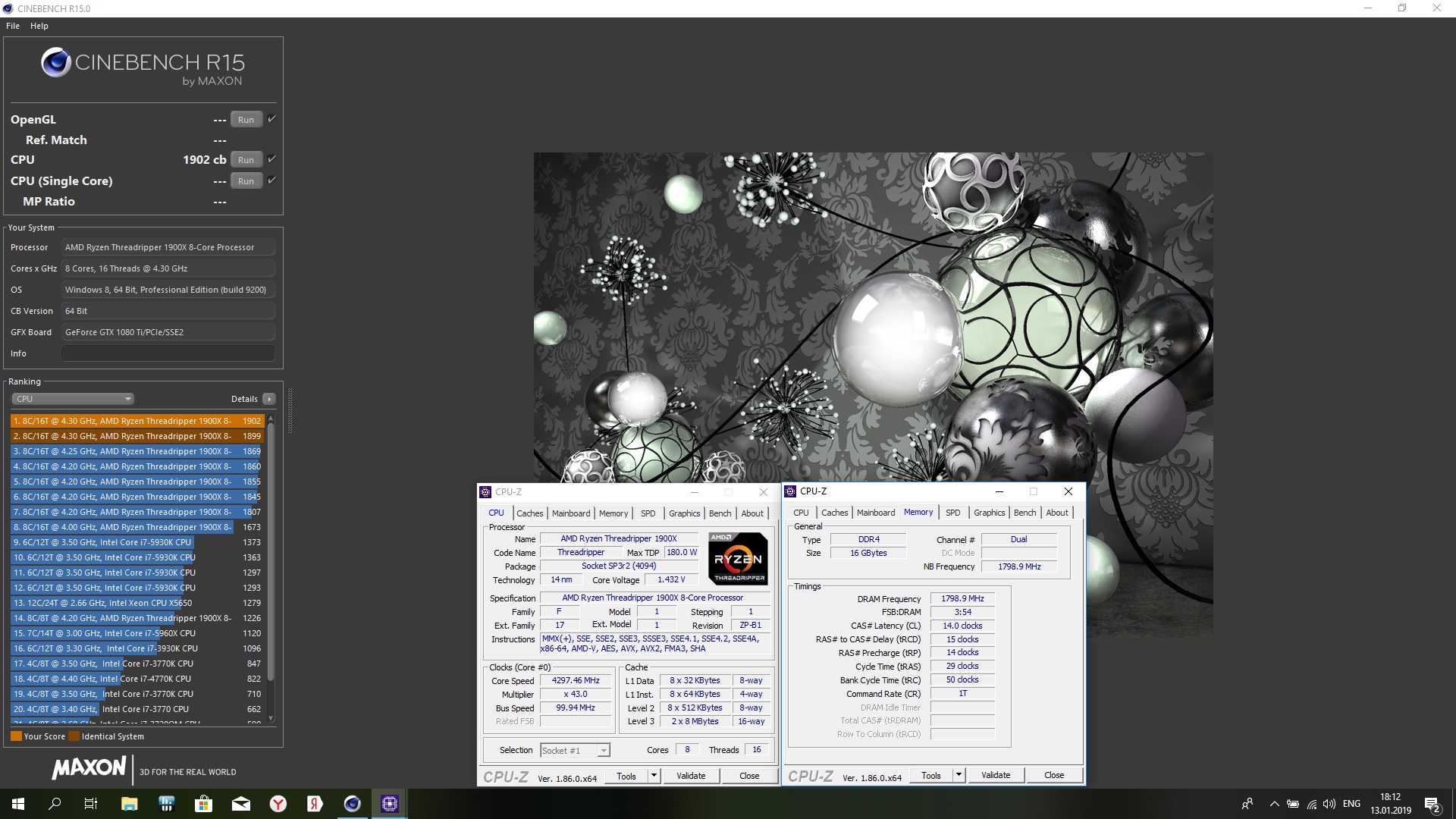Expand the Tools dropdown arrow in Memory window

[959, 775]
